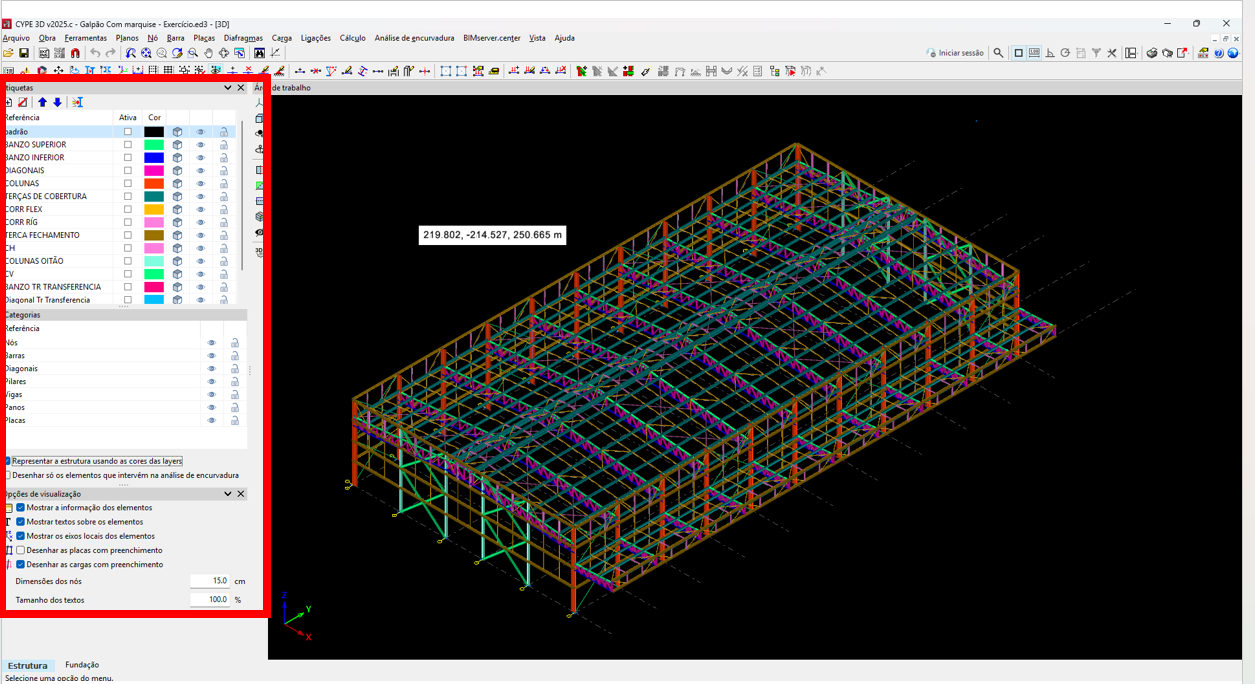Click the Save diskette icon
The width and height of the screenshot is (1255, 684).
24,53
